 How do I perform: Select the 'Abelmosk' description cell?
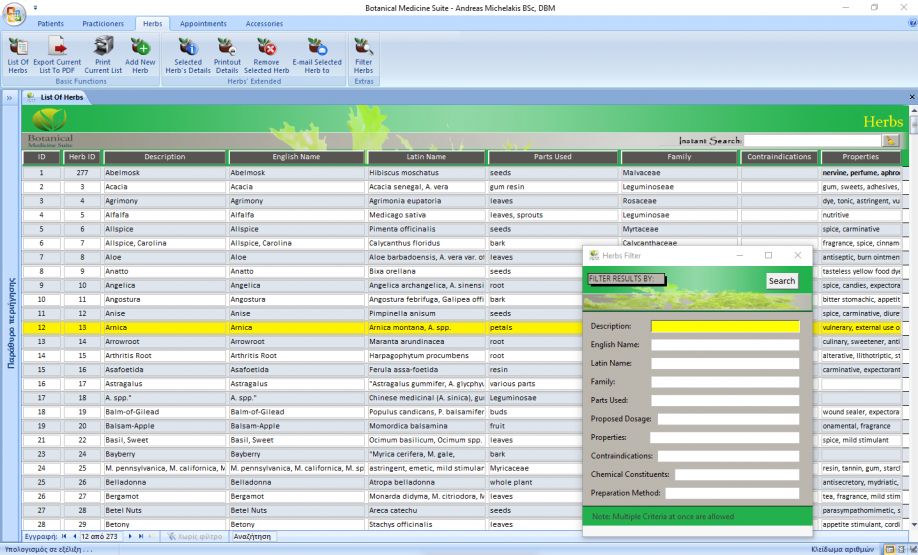[x=165, y=173]
